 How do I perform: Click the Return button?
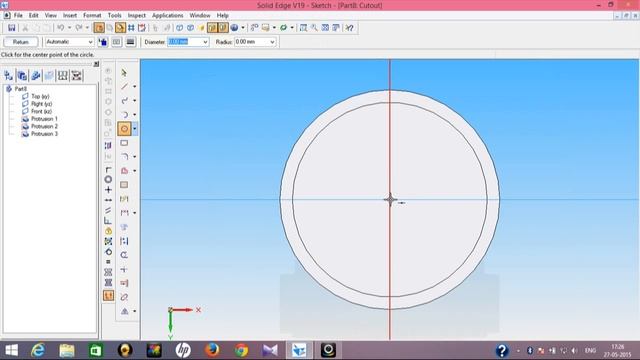(x=21, y=42)
